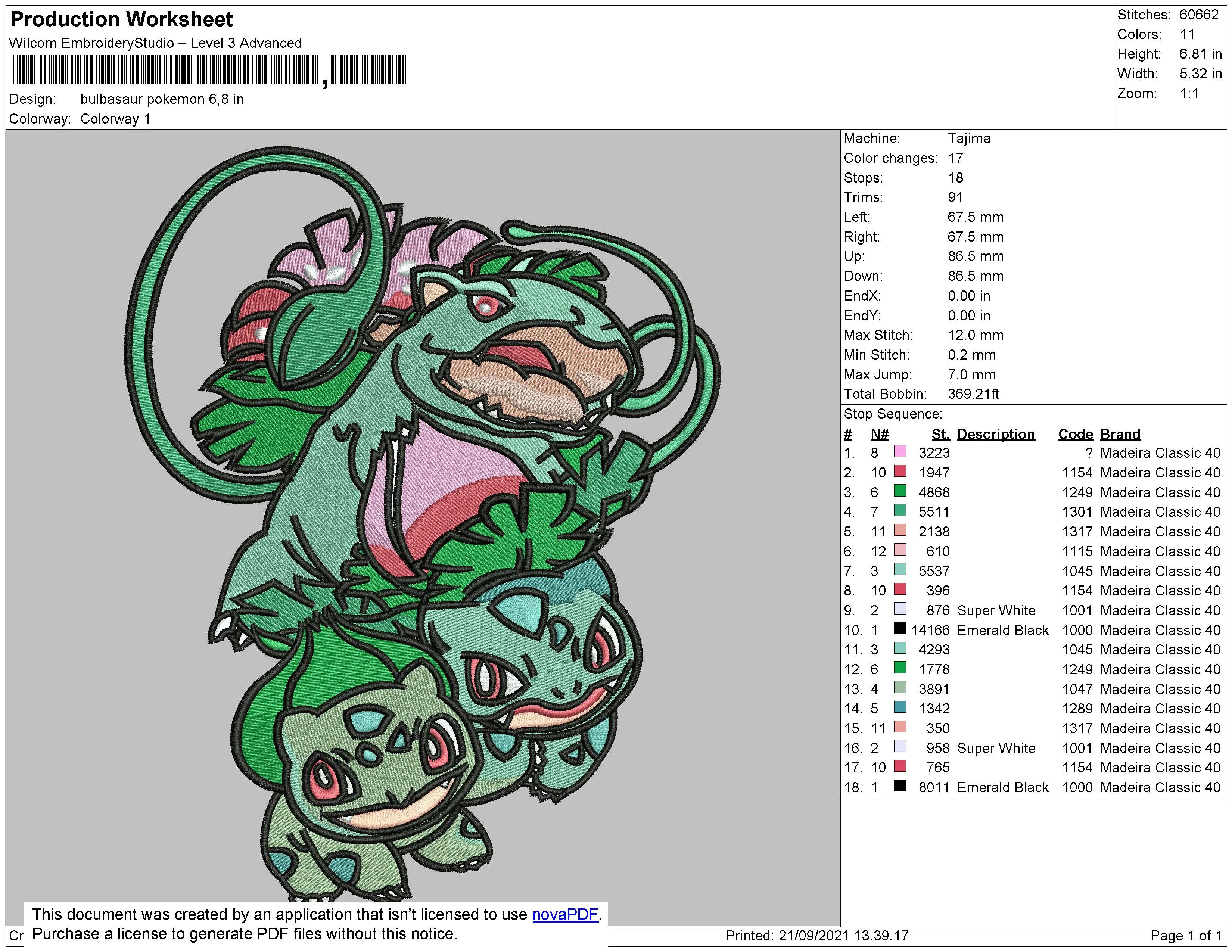Click stitch count 14166 in stop 10
This screenshot has height=952, width=1232.
930,631
